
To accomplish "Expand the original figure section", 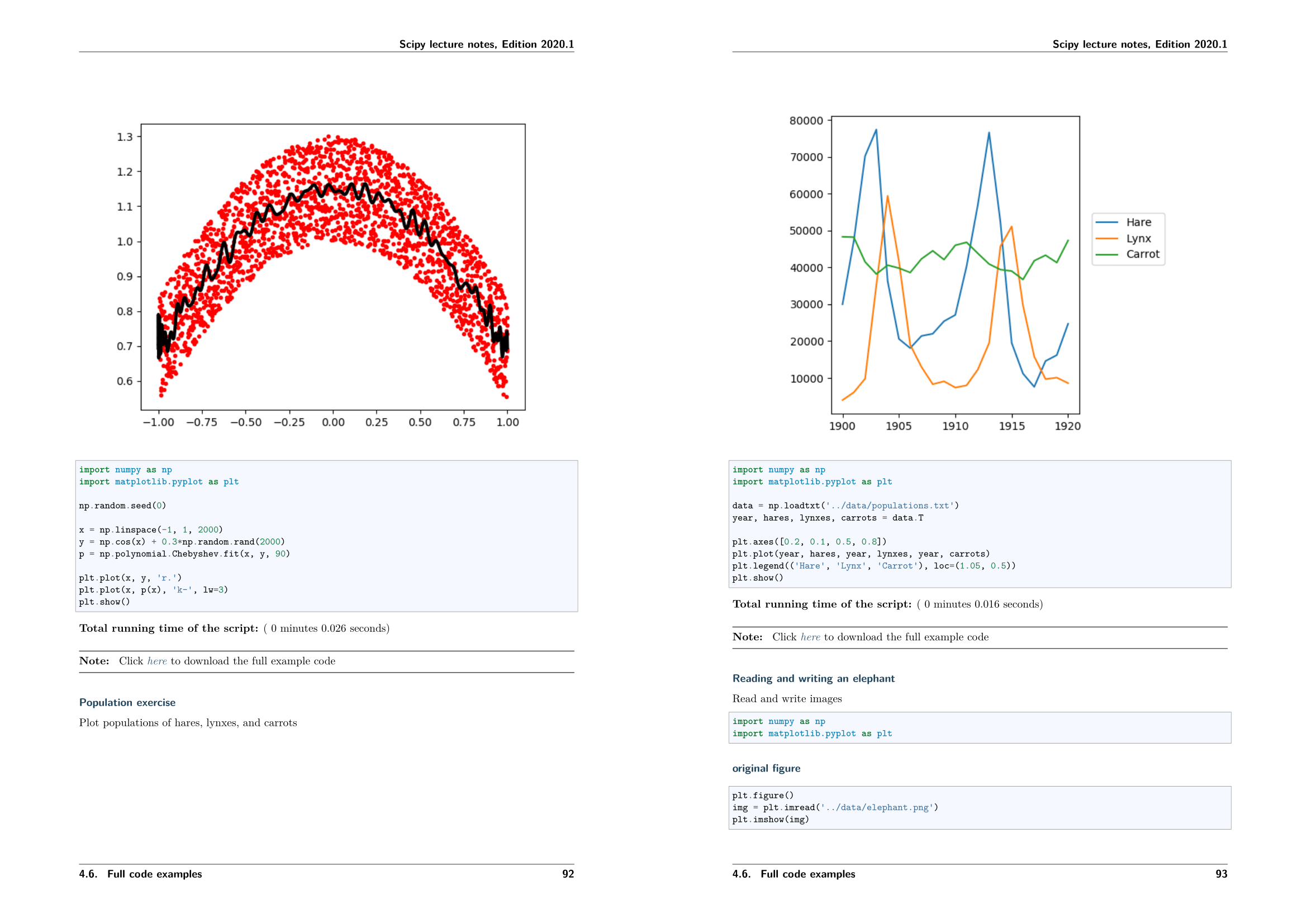I will click(766, 768).
